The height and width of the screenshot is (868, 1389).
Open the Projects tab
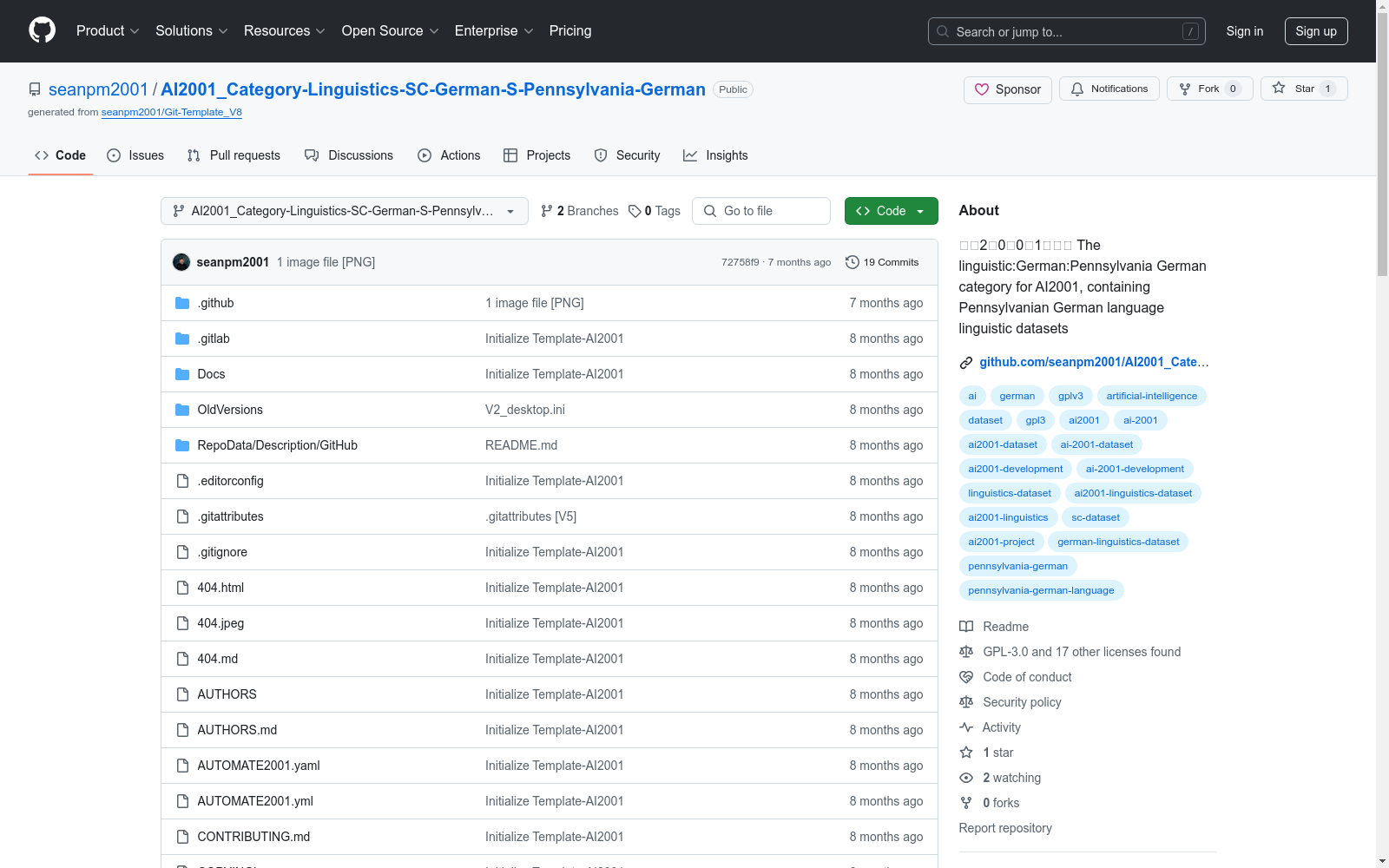[x=537, y=155]
